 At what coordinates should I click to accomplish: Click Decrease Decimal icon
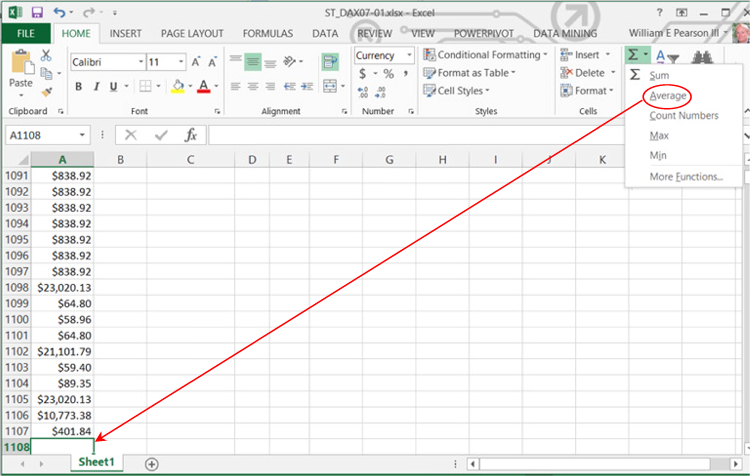[381, 92]
